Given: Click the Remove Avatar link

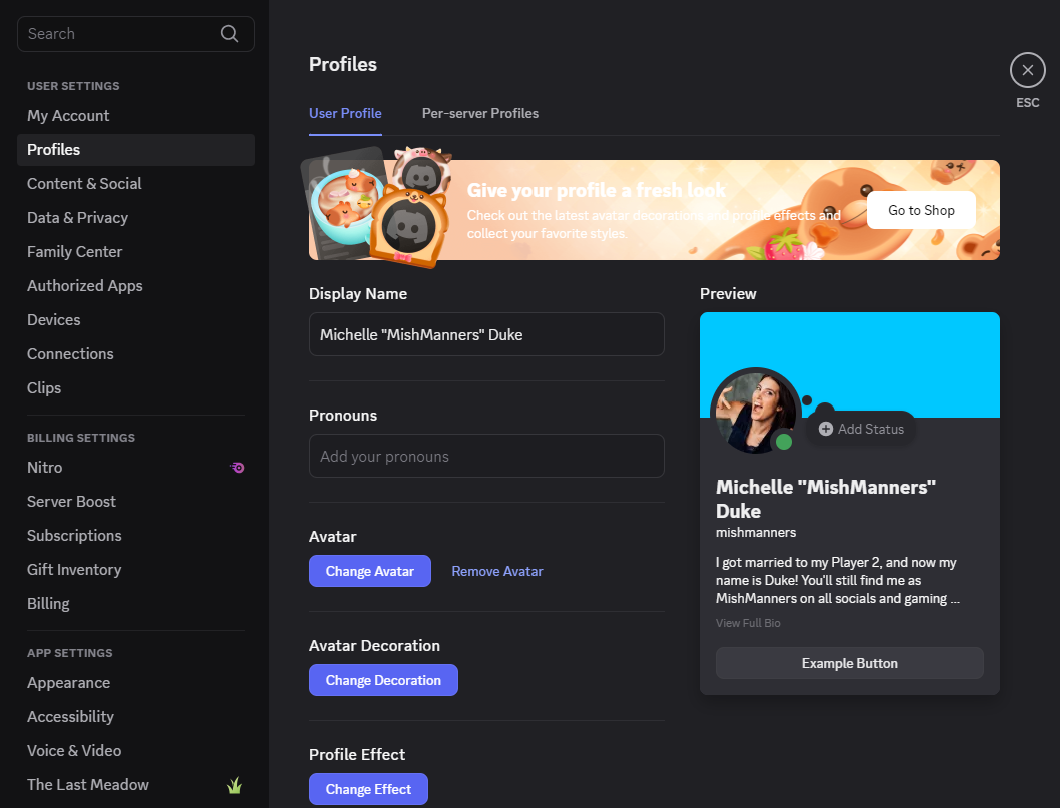Looking at the screenshot, I should pos(497,571).
